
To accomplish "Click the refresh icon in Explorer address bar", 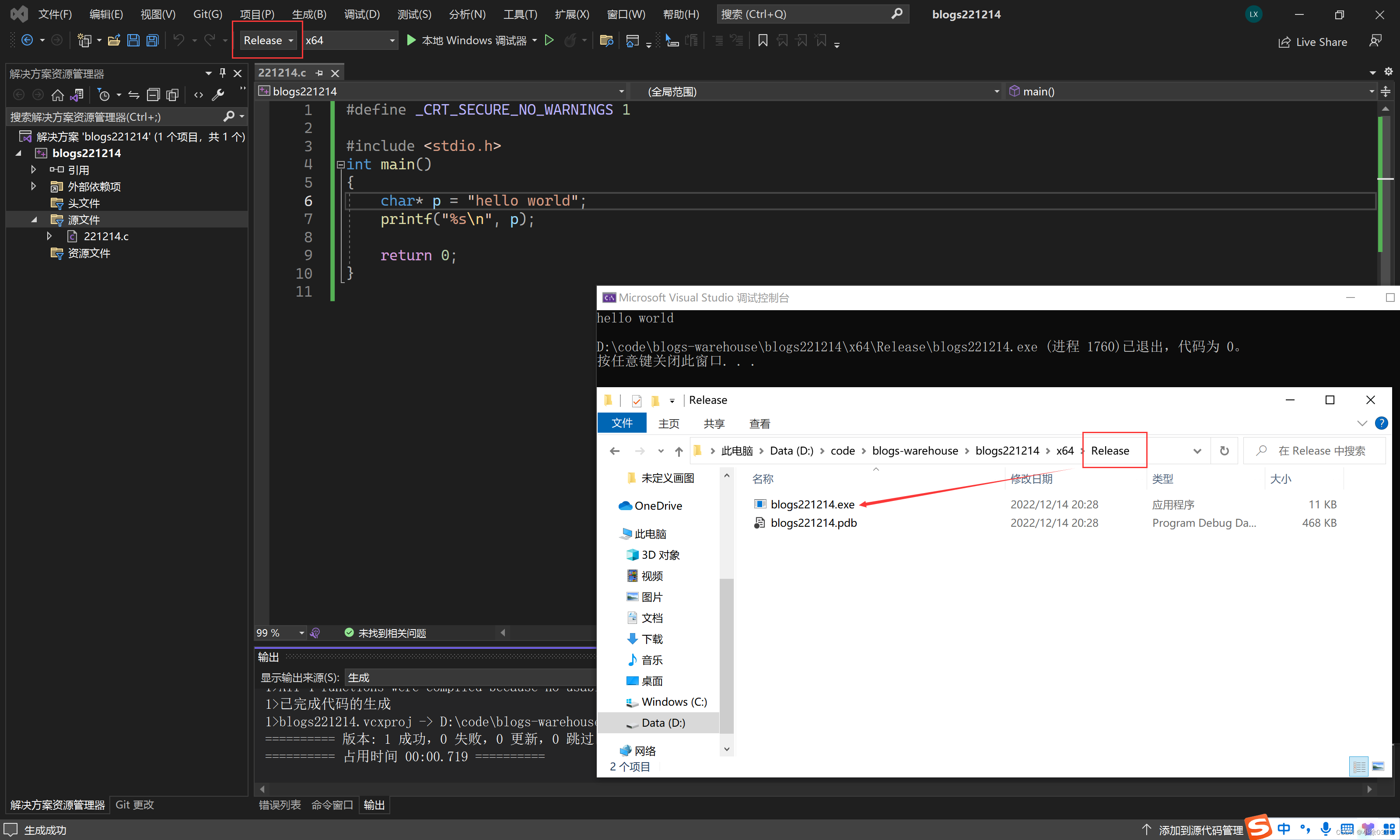I will coord(1224,451).
